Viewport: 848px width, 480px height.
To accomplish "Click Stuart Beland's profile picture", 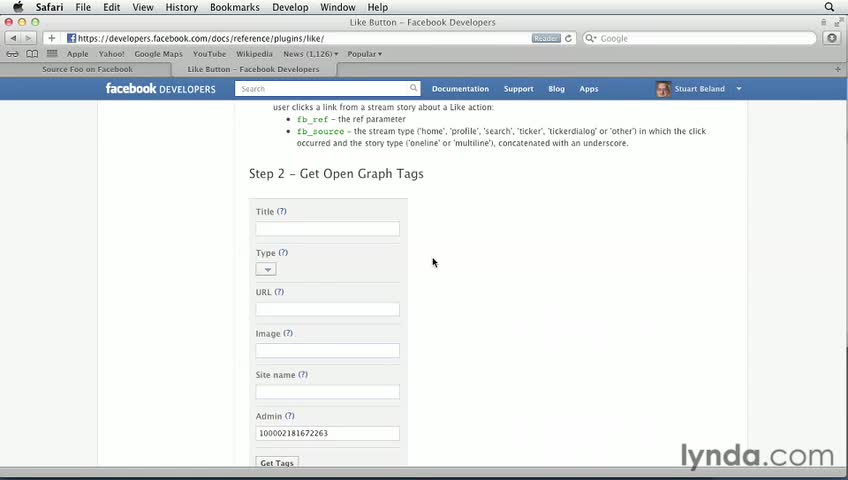I will (663, 89).
